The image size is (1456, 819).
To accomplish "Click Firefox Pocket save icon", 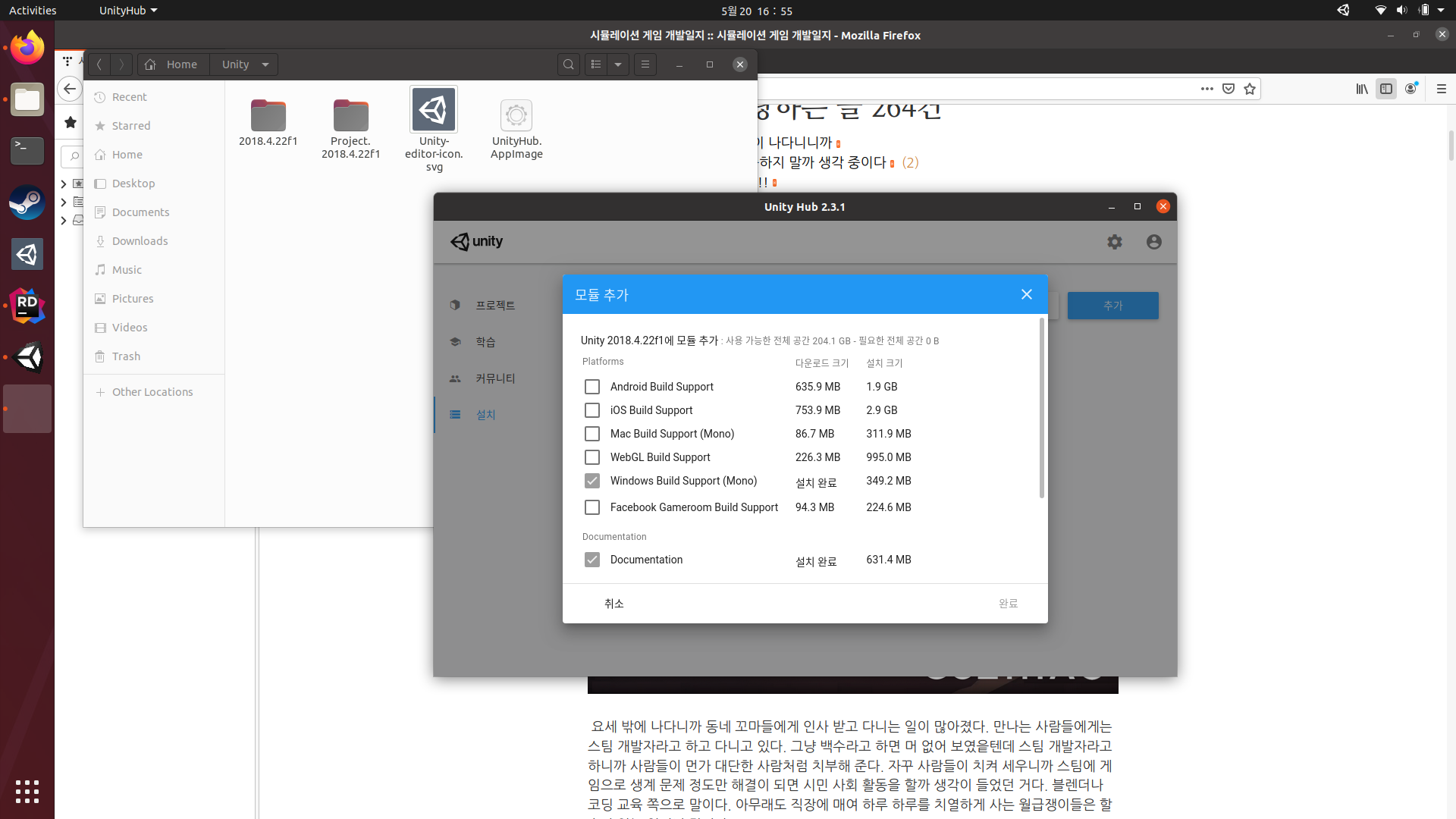I will (x=1228, y=89).
